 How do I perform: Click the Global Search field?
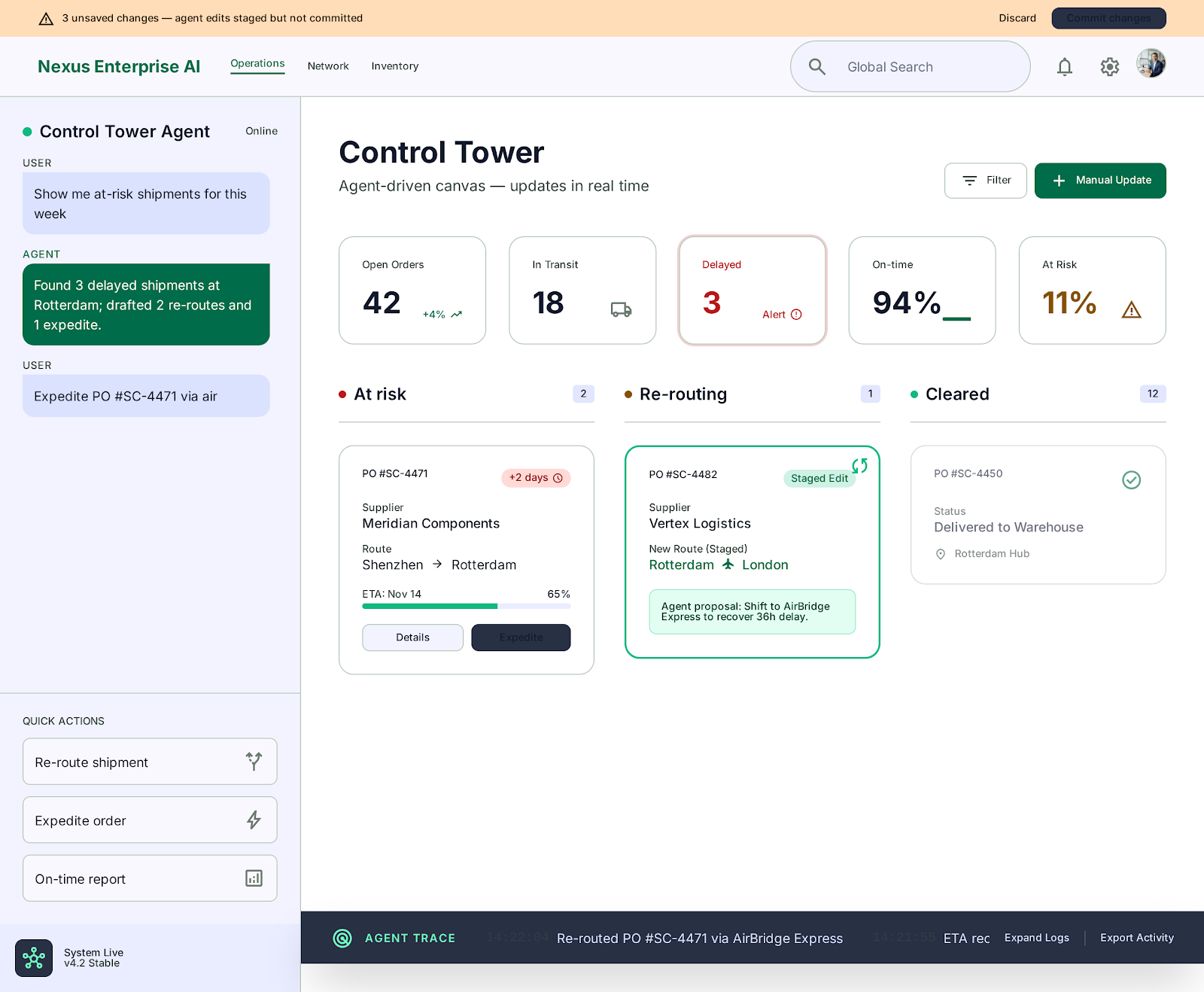tap(910, 67)
